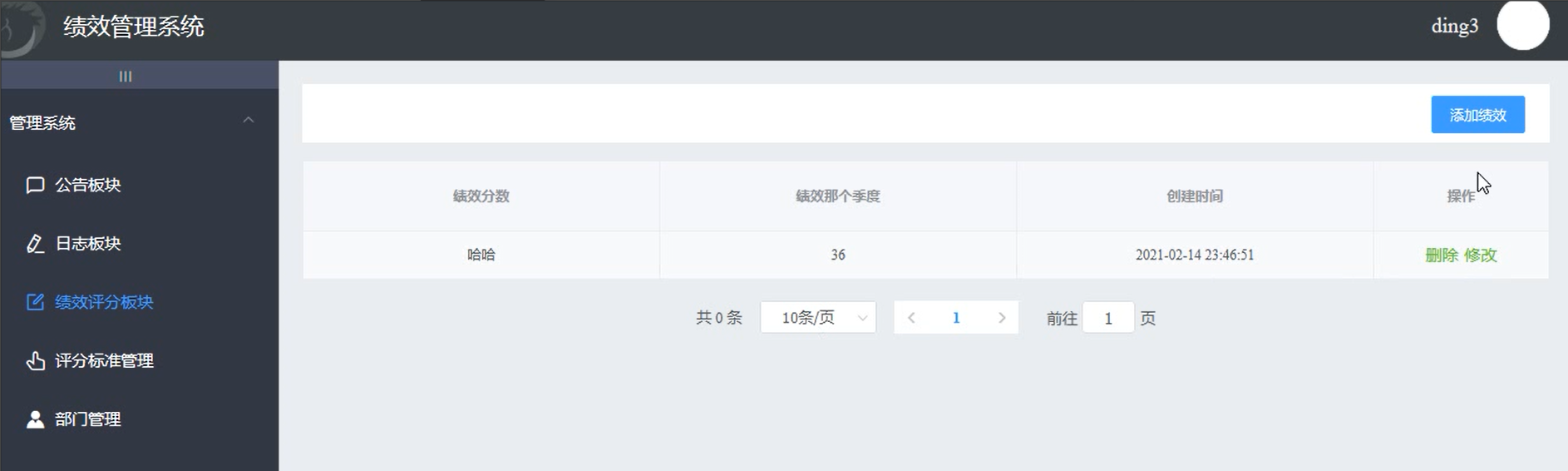Open 评分标准管理 menu item
Image resolution: width=1568 pixels, height=471 pixels.
[140, 360]
